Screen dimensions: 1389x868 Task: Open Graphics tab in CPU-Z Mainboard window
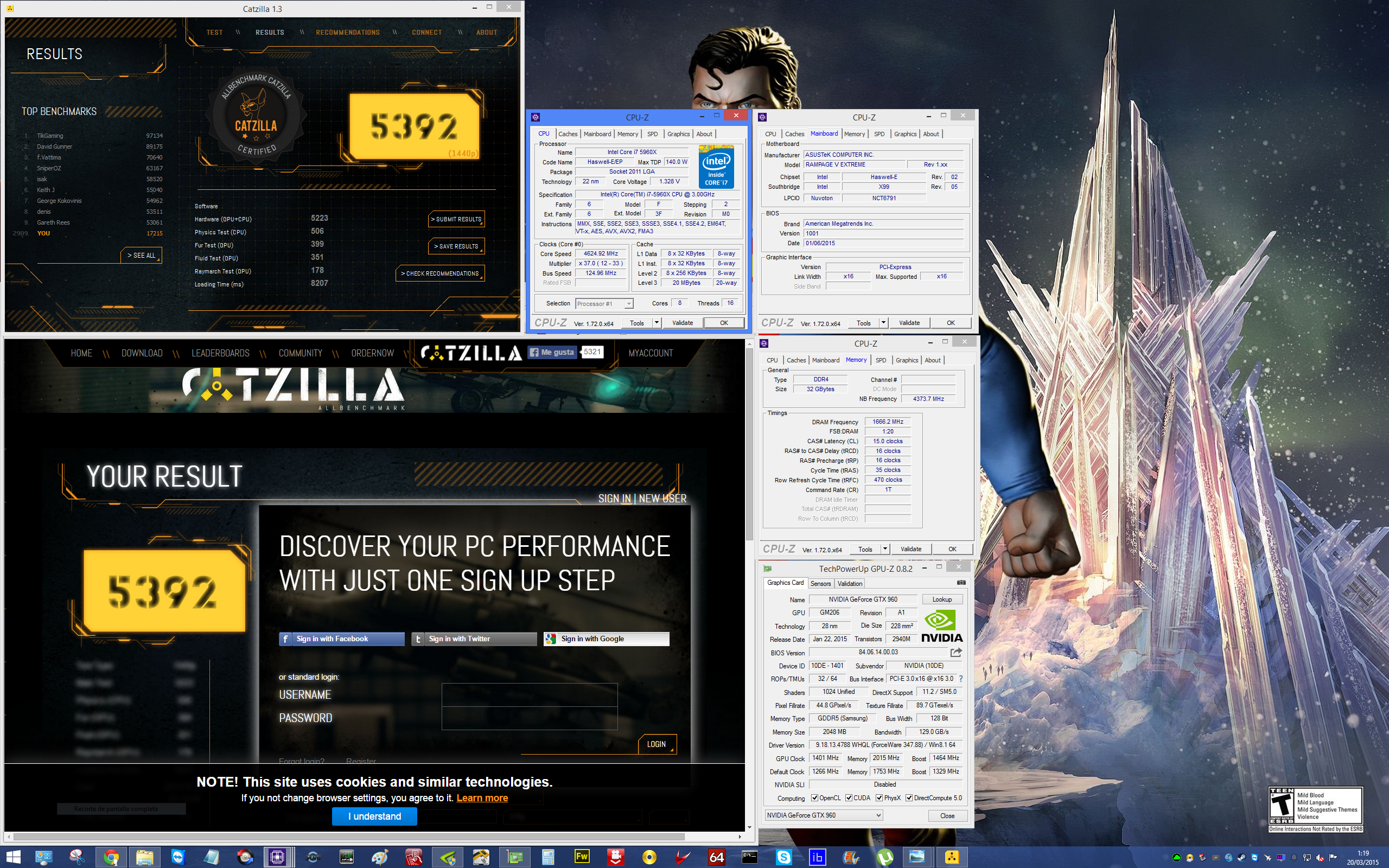click(905, 134)
